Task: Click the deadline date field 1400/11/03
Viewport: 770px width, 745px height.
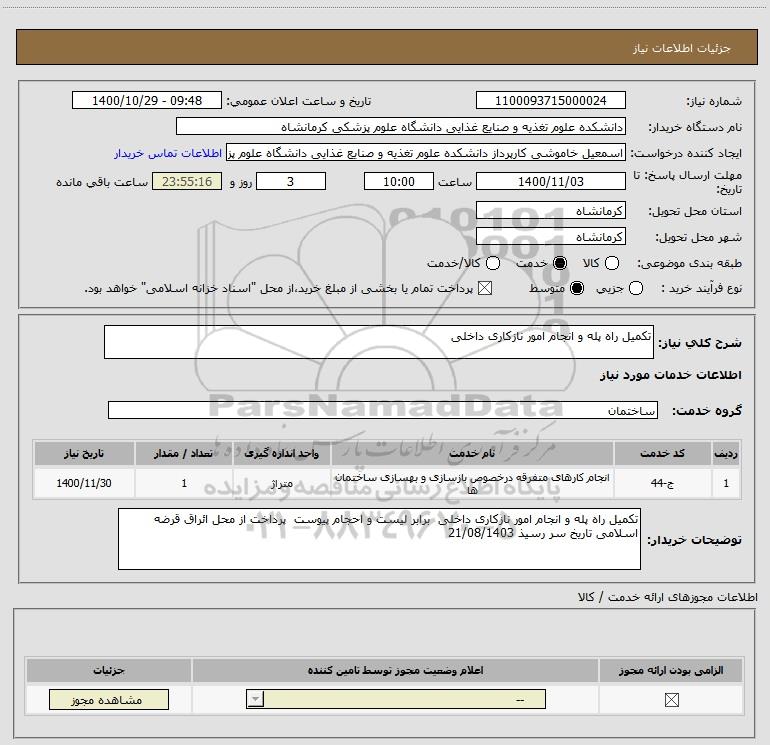Action: pyautogui.click(x=550, y=181)
